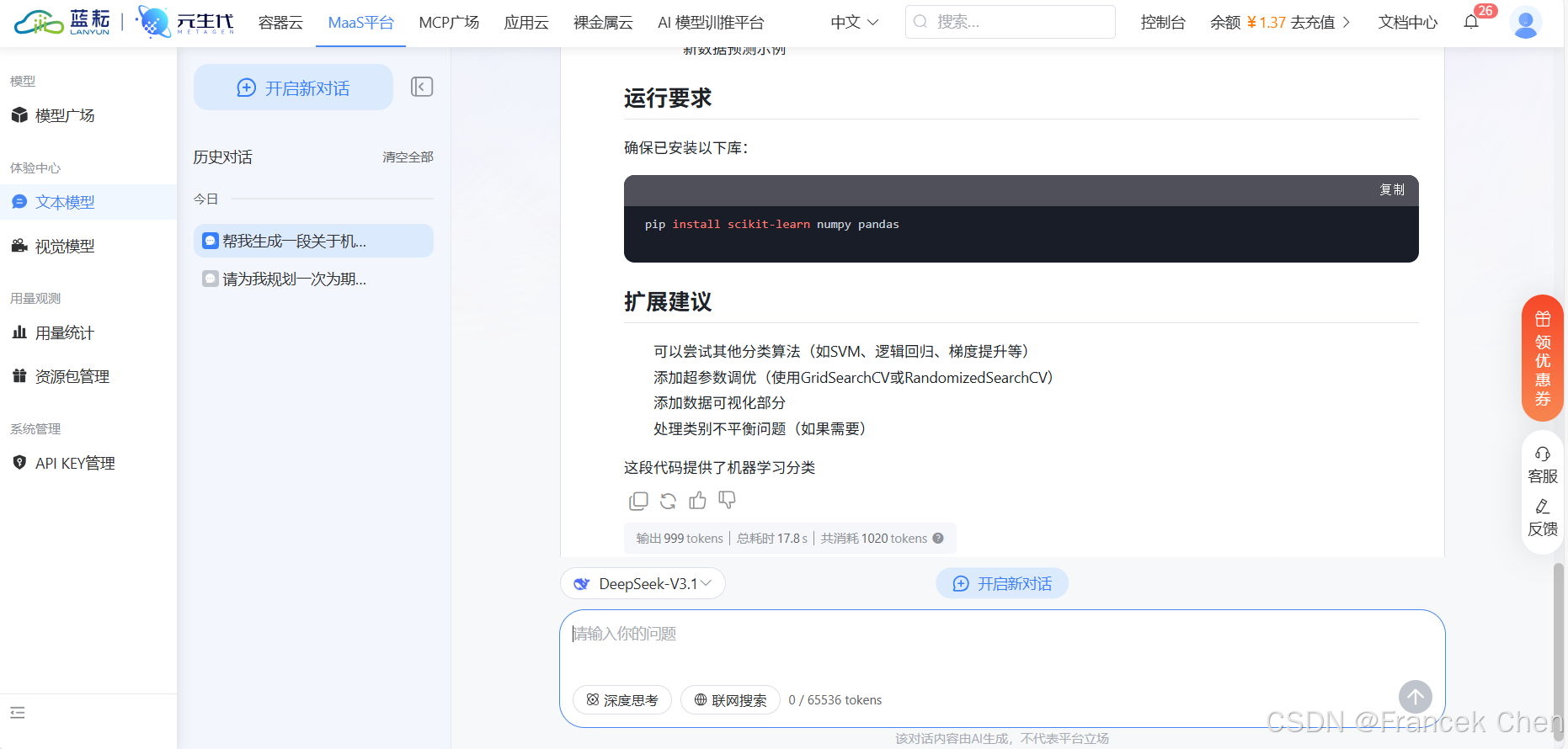Click 开启新对话 above the input box
The width and height of the screenshot is (1568, 749).
click(1002, 583)
